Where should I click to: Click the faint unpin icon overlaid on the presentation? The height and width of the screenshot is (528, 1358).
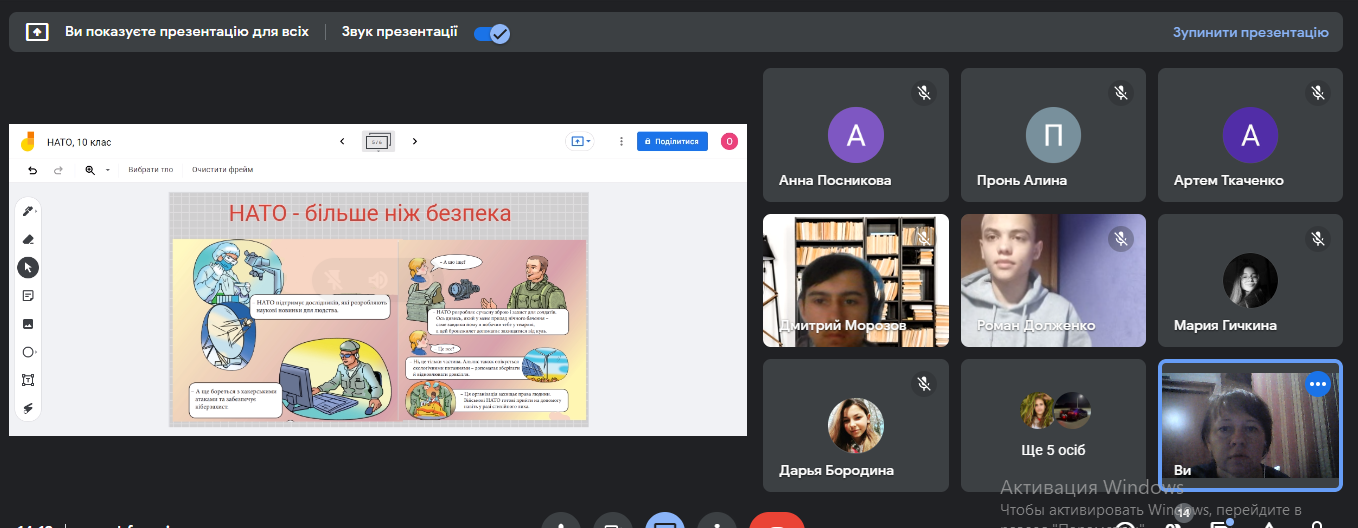coord(336,279)
